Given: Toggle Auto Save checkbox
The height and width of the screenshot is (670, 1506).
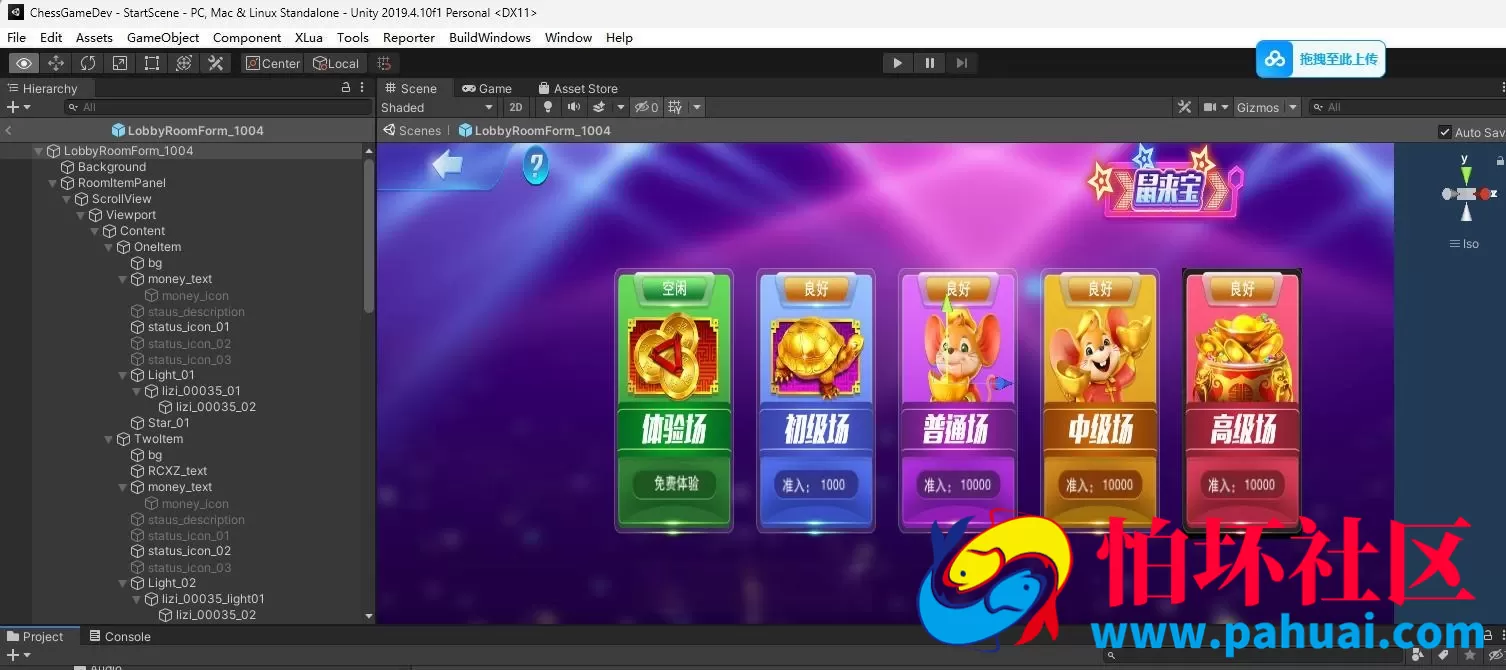Looking at the screenshot, I should (1444, 132).
